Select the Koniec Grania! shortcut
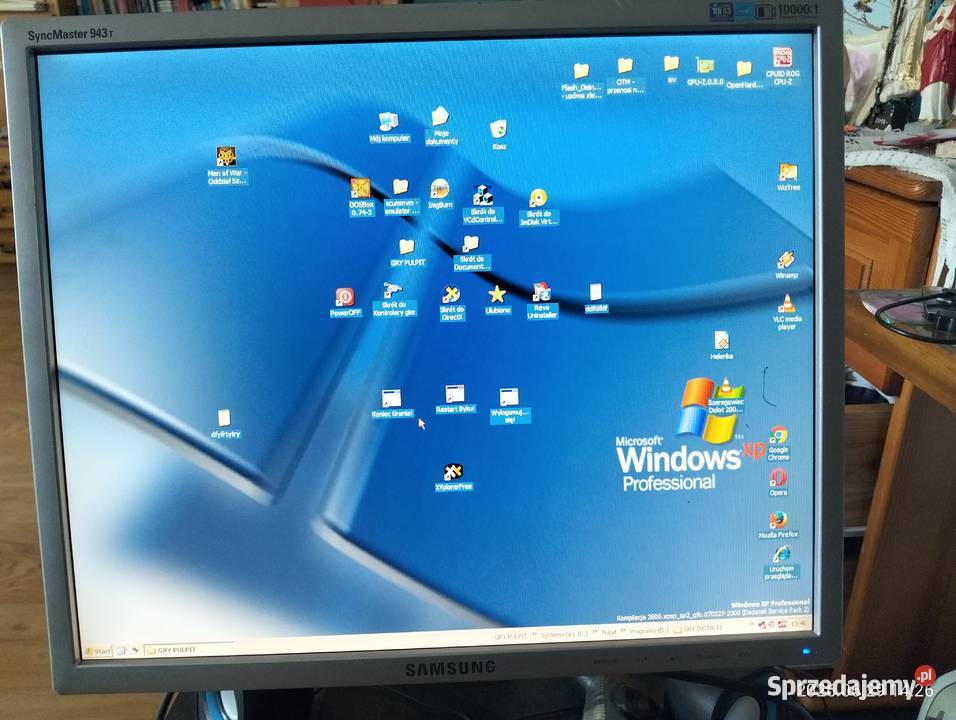This screenshot has width=956, height=720. [392, 404]
